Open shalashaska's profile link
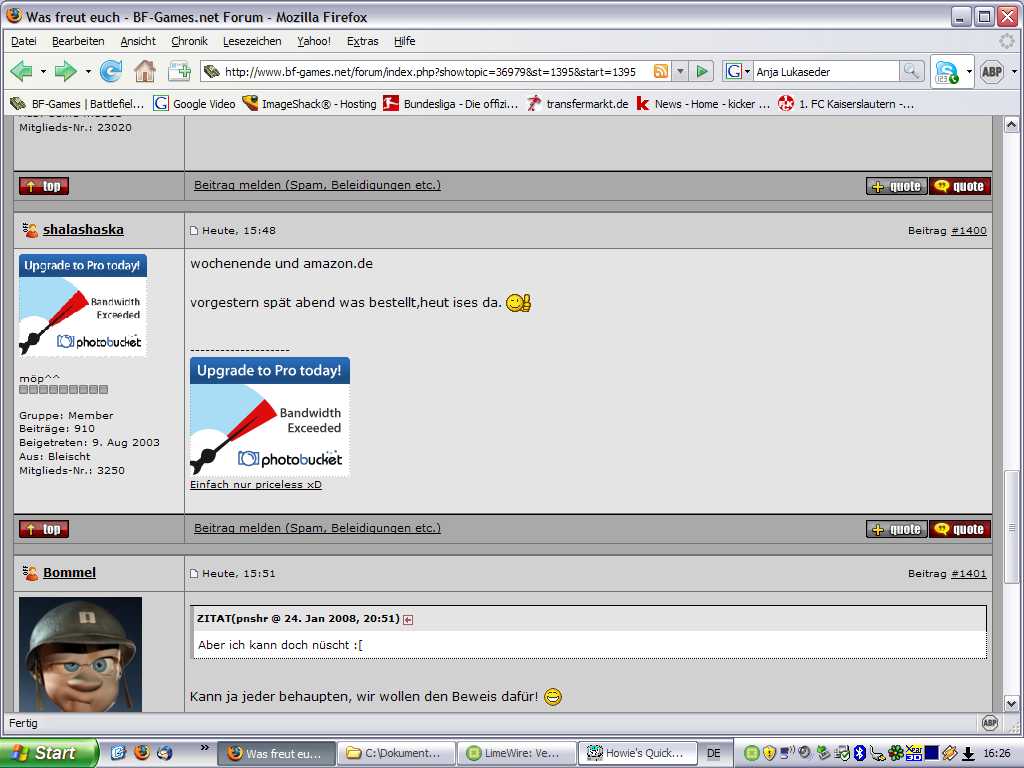Viewport: 1024px width, 768px height. pos(83,230)
